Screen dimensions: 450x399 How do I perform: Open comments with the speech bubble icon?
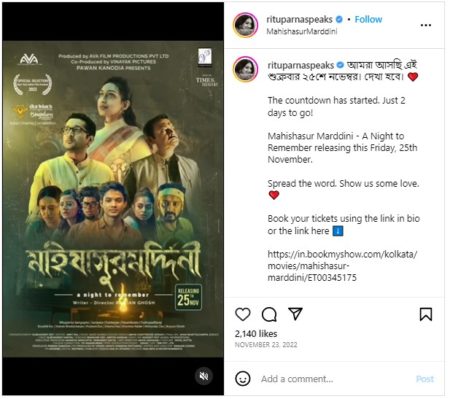point(269,314)
